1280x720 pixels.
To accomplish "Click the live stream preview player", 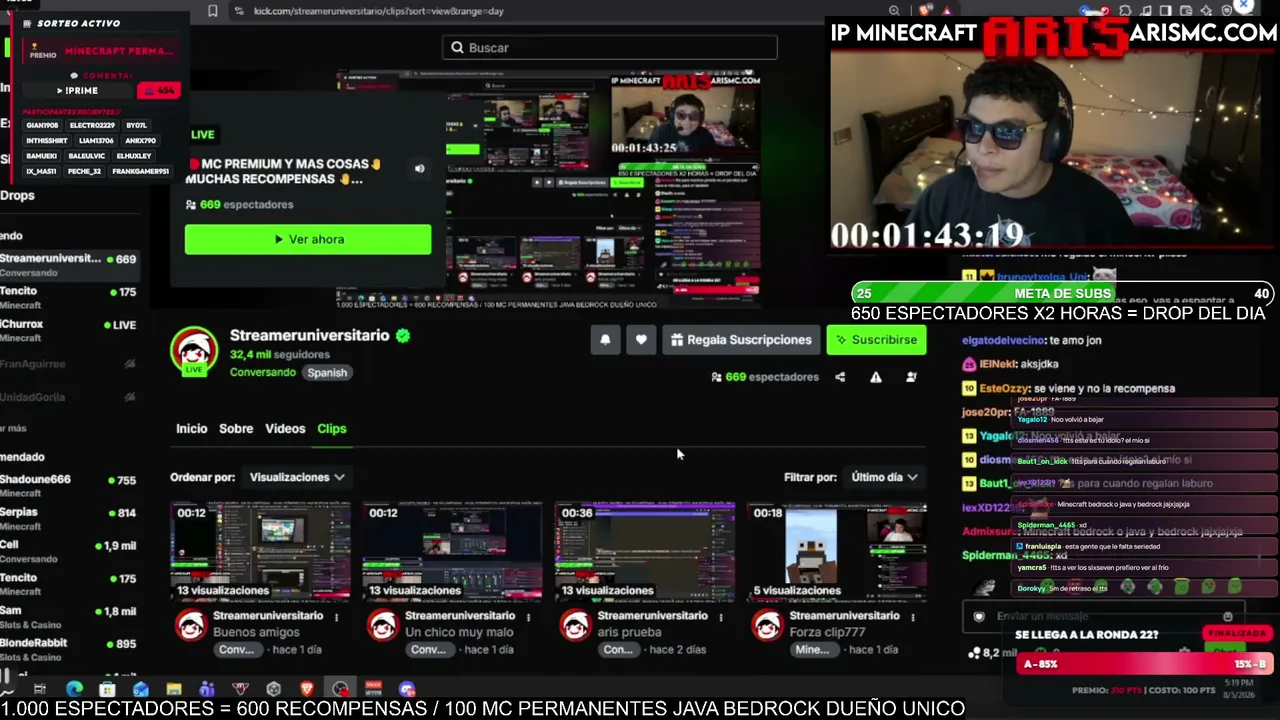I will [x=550, y=190].
